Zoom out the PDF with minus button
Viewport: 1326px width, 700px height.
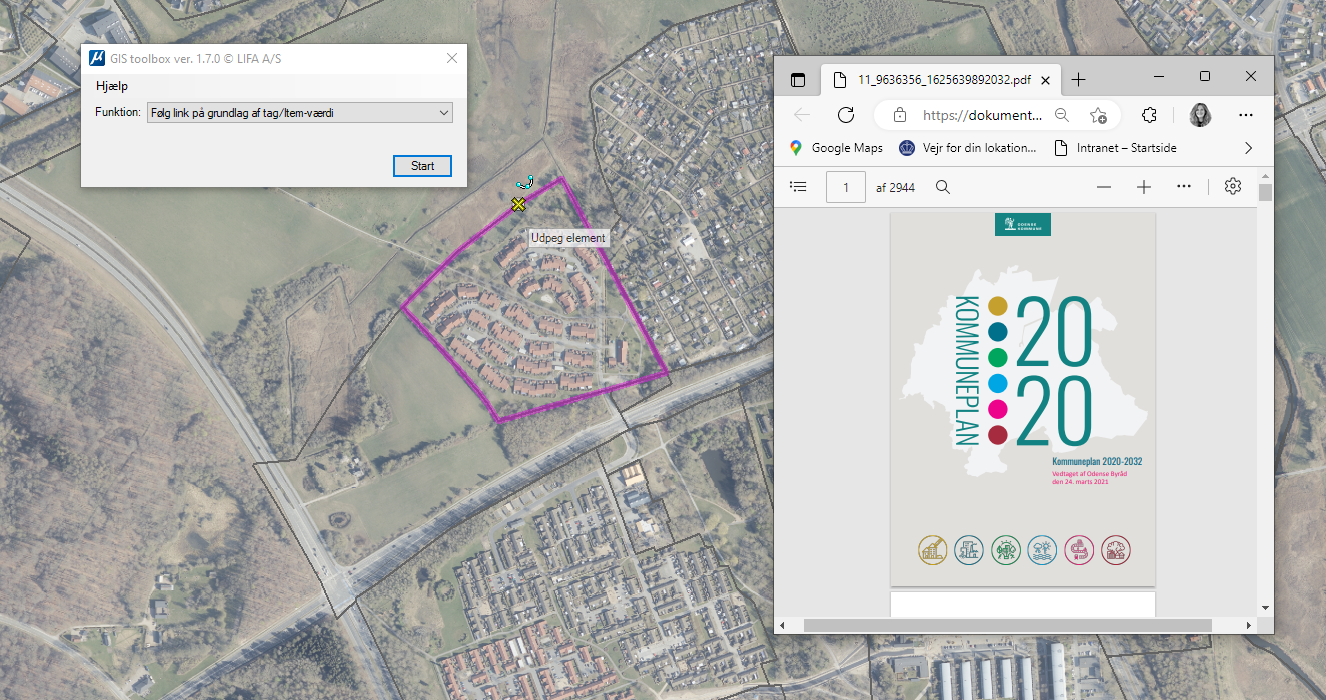1104,187
